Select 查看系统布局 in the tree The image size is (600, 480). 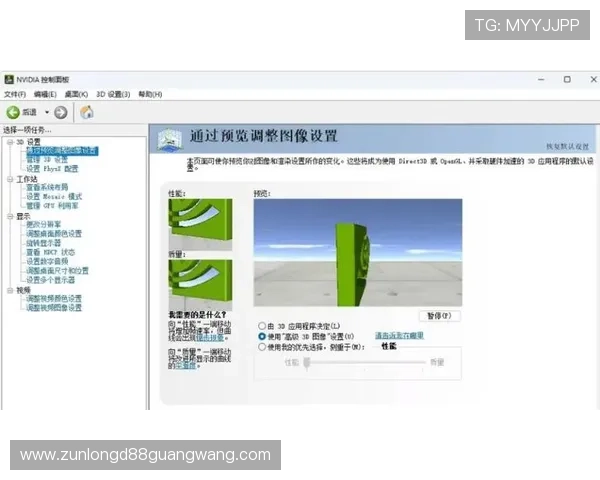47,187
